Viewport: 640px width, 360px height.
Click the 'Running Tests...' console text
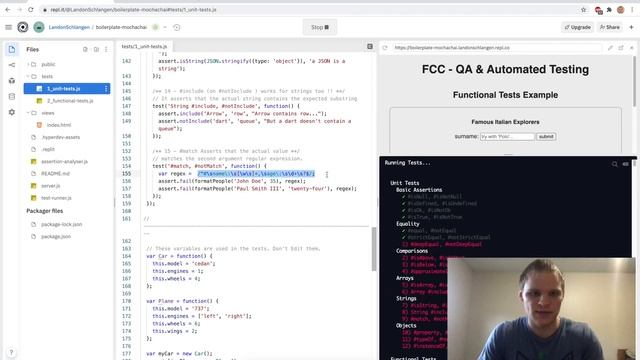click(x=407, y=163)
